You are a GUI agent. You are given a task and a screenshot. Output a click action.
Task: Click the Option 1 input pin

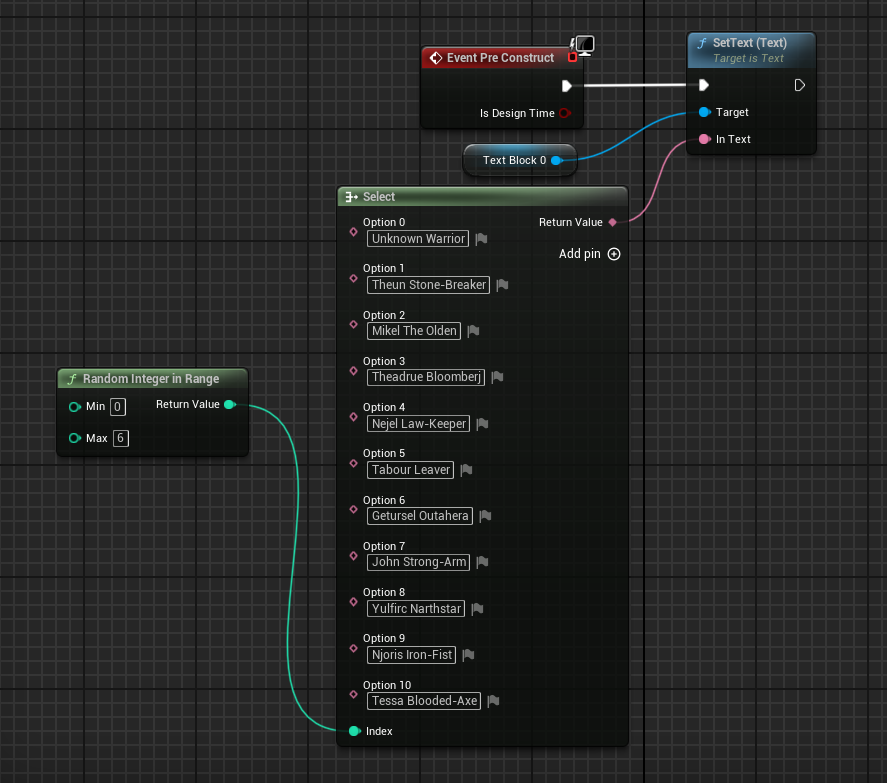click(354, 278)
